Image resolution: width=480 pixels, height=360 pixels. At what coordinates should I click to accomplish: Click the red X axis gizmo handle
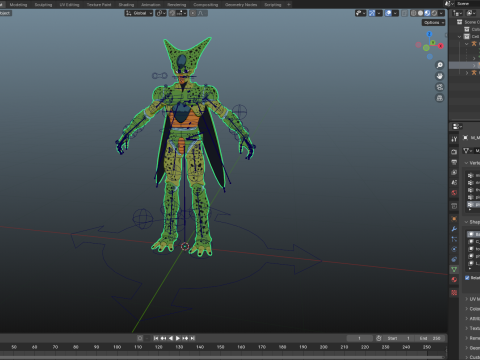[441, 46]
